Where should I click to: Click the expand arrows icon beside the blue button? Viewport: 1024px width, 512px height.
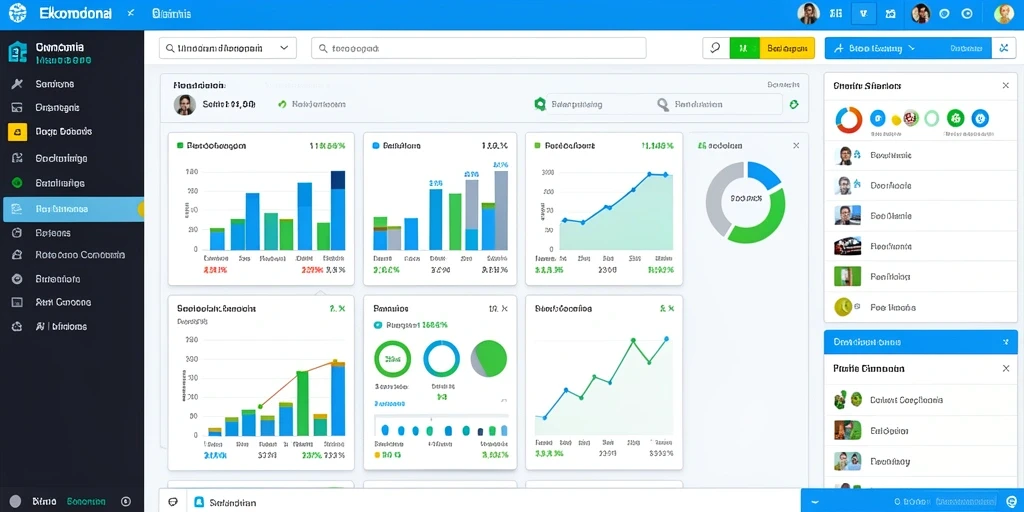click(1004, 48)
